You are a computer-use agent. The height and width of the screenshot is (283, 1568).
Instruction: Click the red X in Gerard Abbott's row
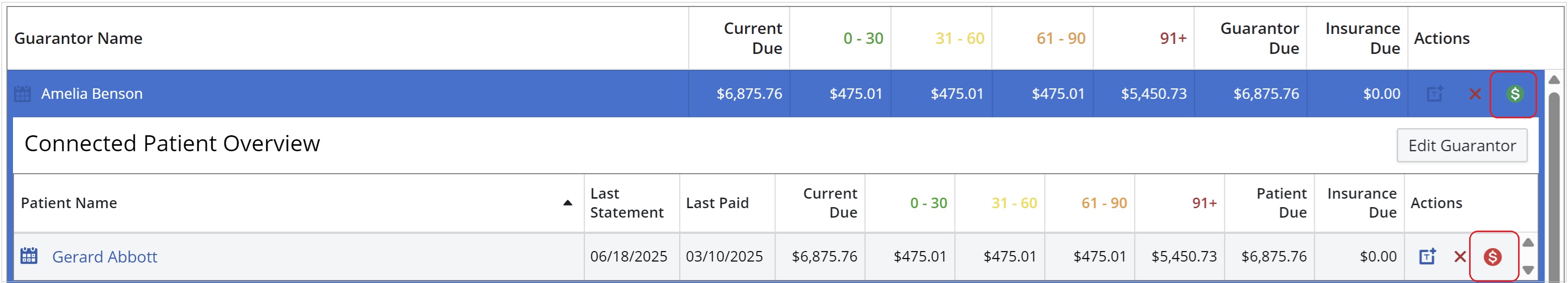(1460, 257)
